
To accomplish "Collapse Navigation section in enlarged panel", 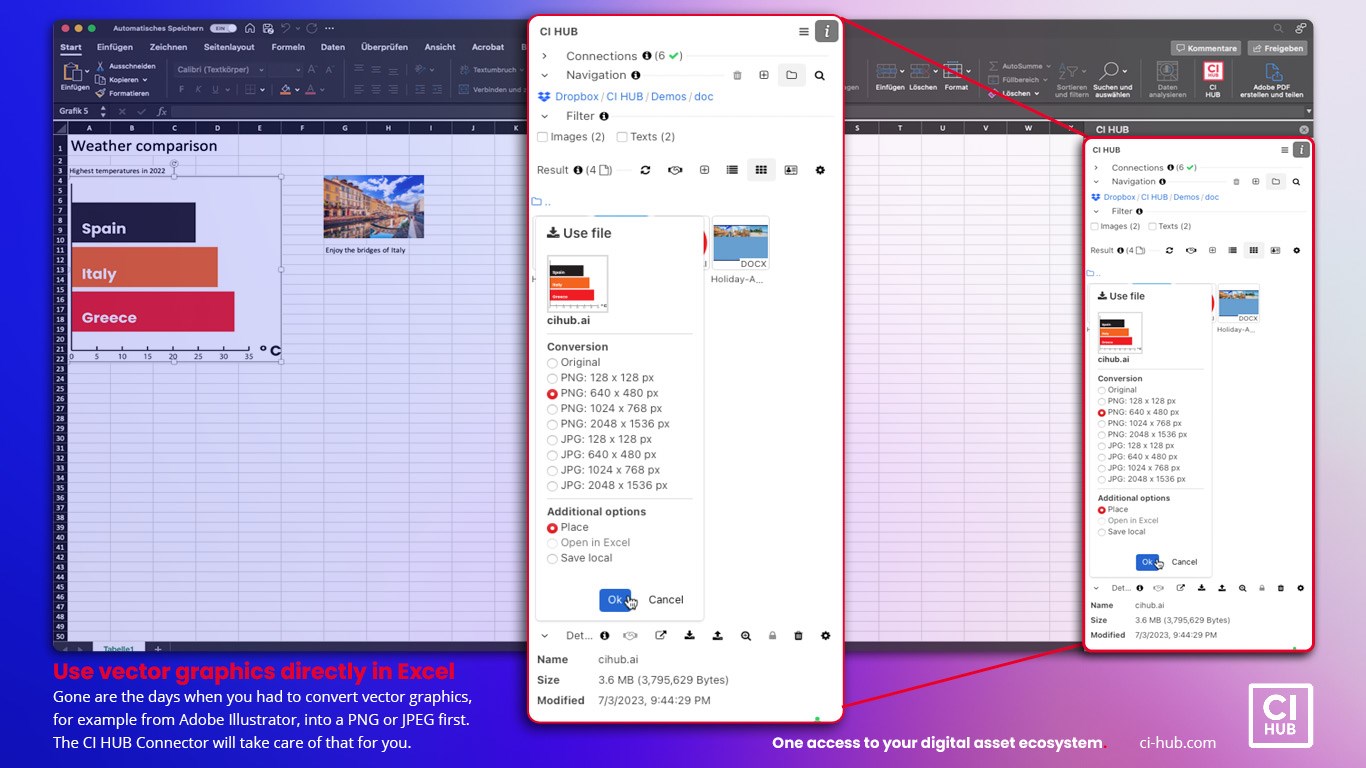I will [x=545, y=75].
